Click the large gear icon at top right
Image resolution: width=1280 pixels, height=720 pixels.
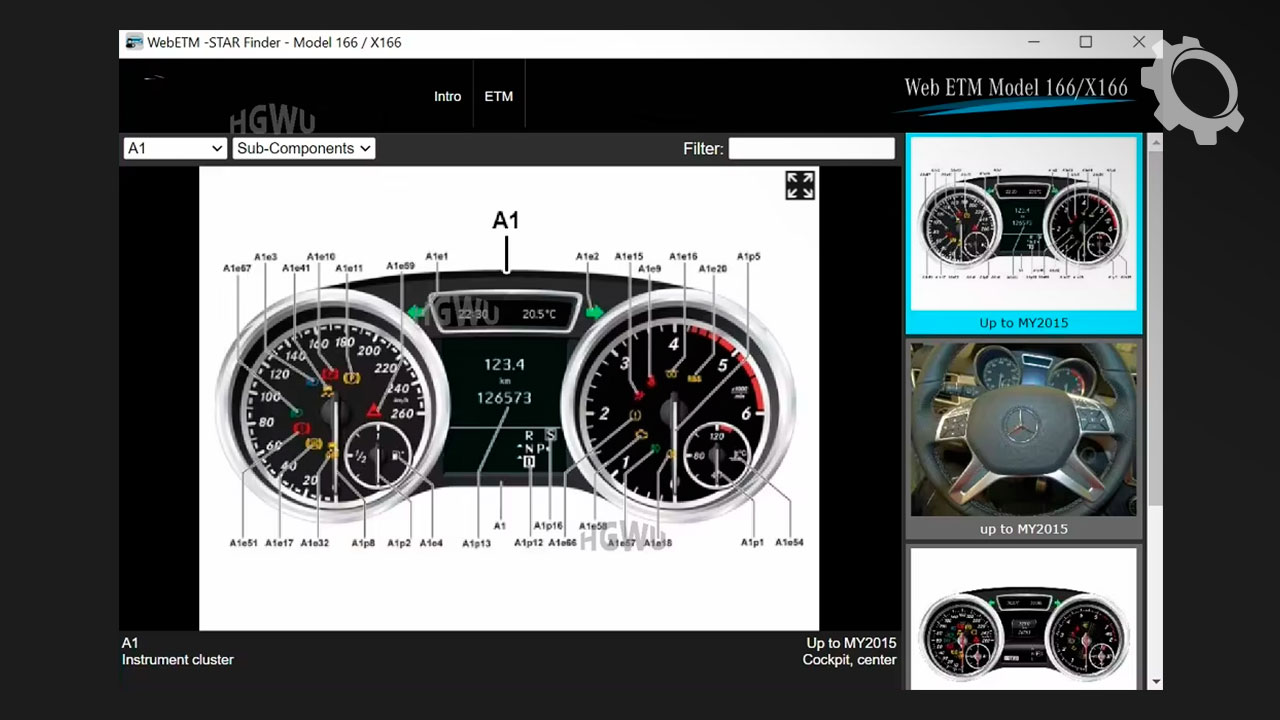1191,88
